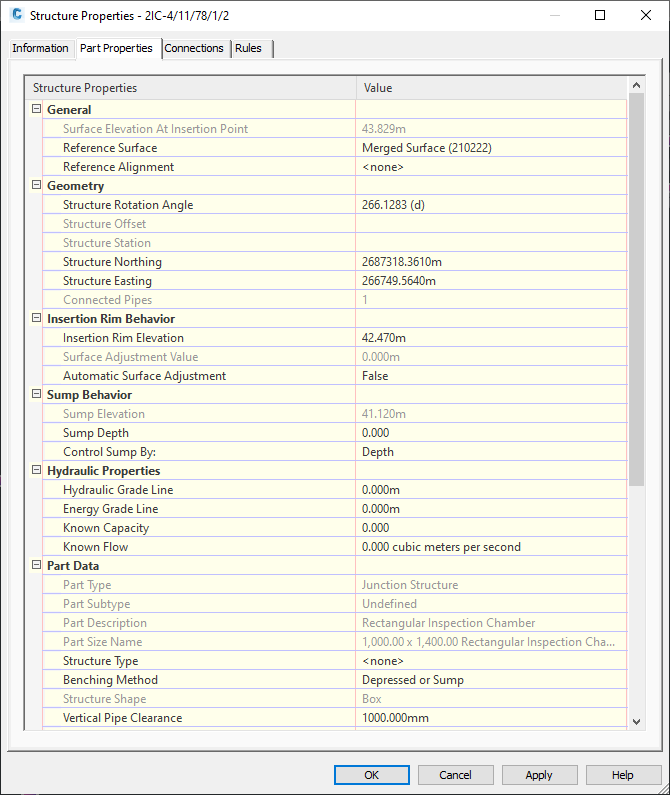Select the Sump Elevation row label
The image size is (670, 795).
click(104, 414)
